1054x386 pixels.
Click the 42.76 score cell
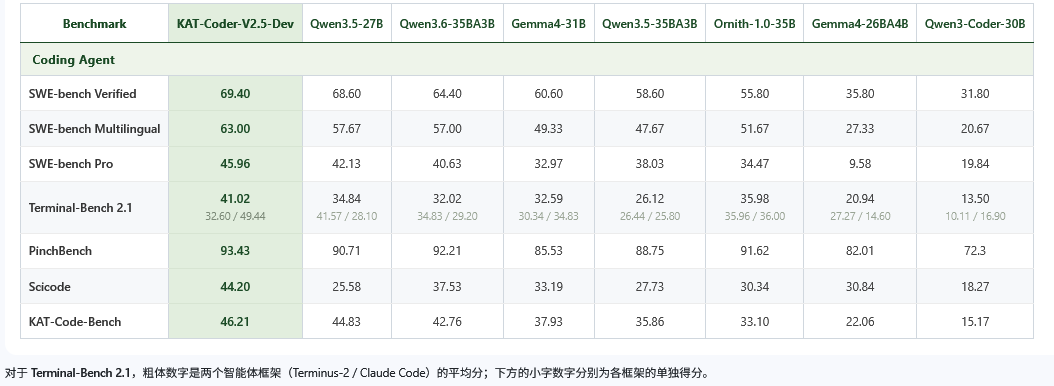tap(447, 321)
